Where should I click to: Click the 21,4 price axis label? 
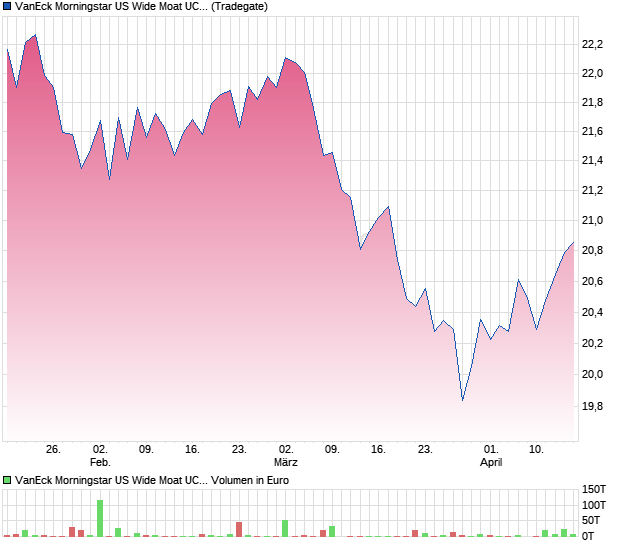592,161
